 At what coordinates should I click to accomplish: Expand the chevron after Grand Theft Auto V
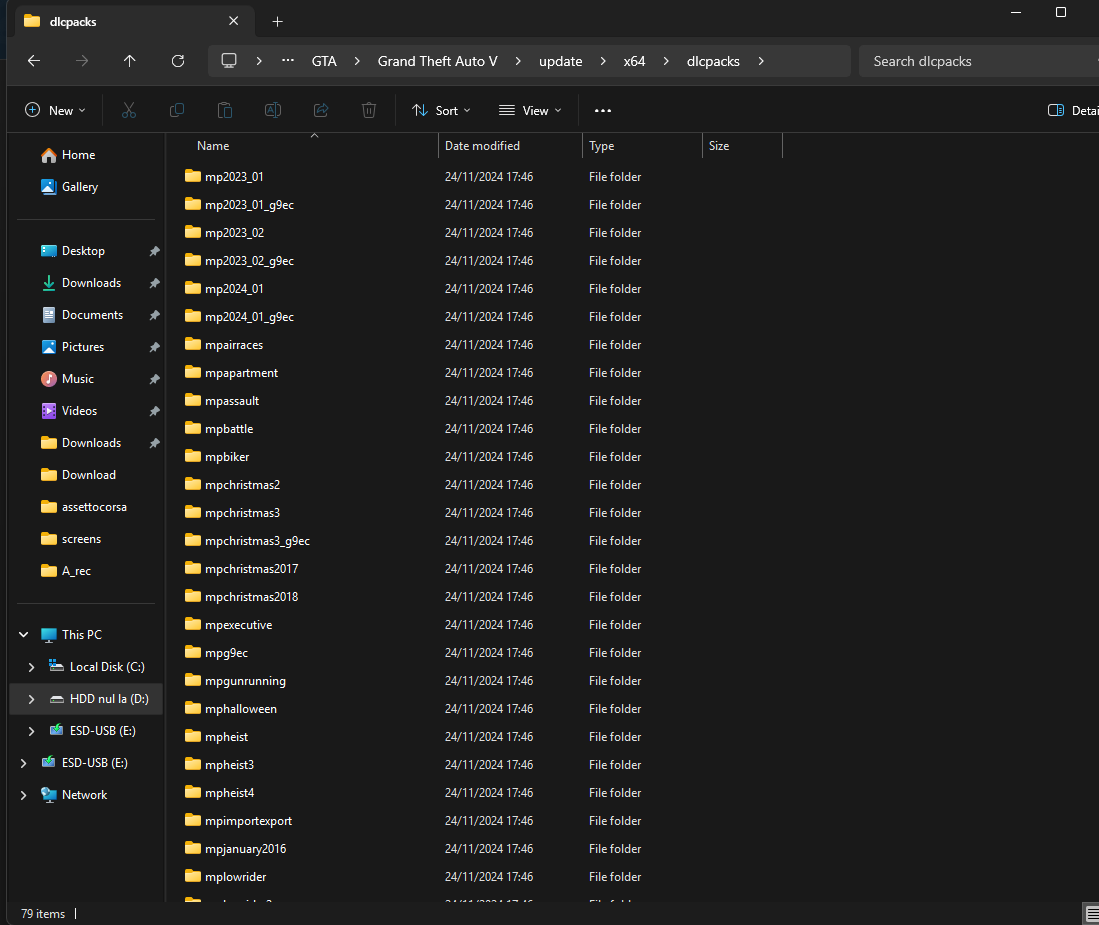(x=518, y=61)
